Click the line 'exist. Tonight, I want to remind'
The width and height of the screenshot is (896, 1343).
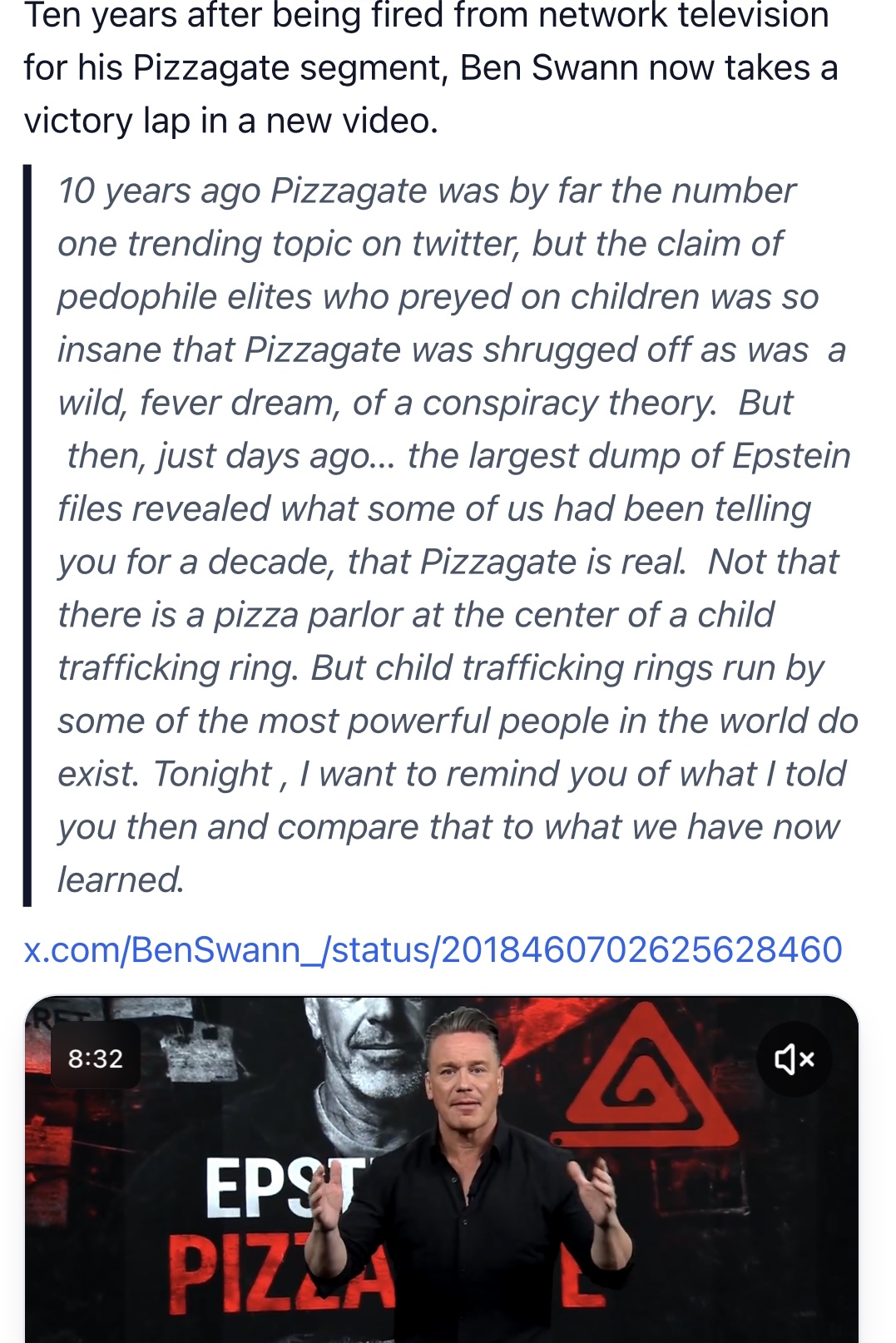pyautogui.click(x=451, y=774)
